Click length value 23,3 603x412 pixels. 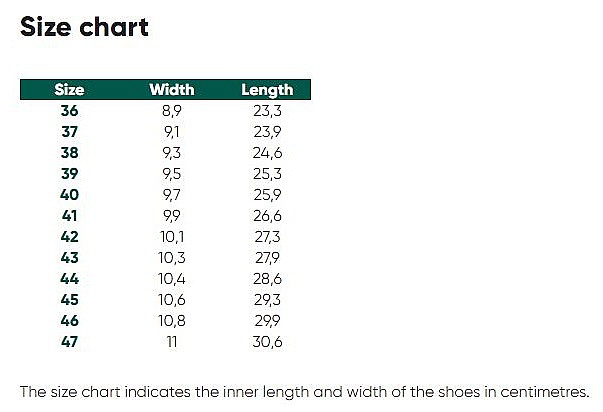point(267,111)
